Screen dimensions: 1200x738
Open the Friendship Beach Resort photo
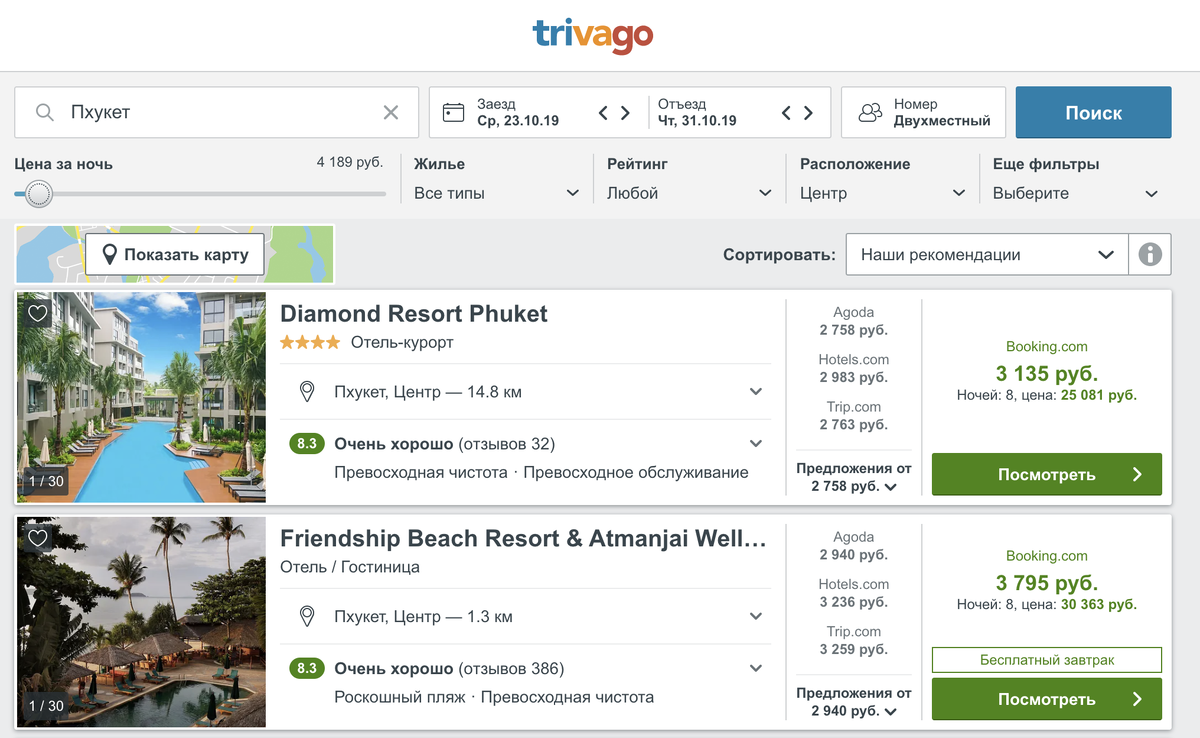(x=141, y=622)
